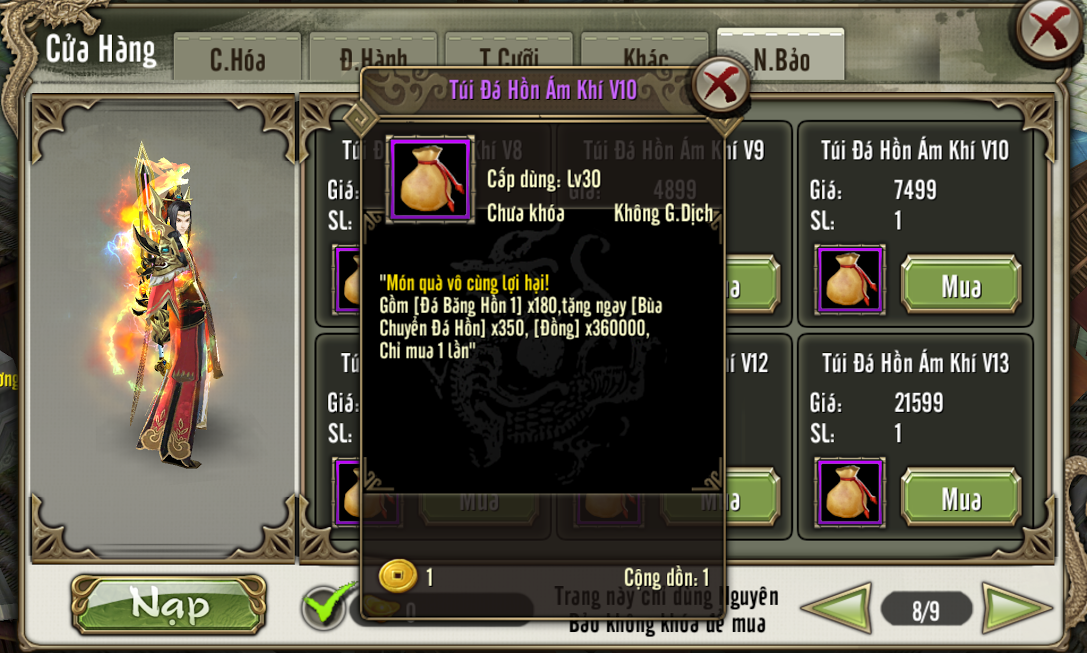Toggle the green checkmark checkbox
The image size is (1087, 653).
pyautogui.click(x=324, y=607)
